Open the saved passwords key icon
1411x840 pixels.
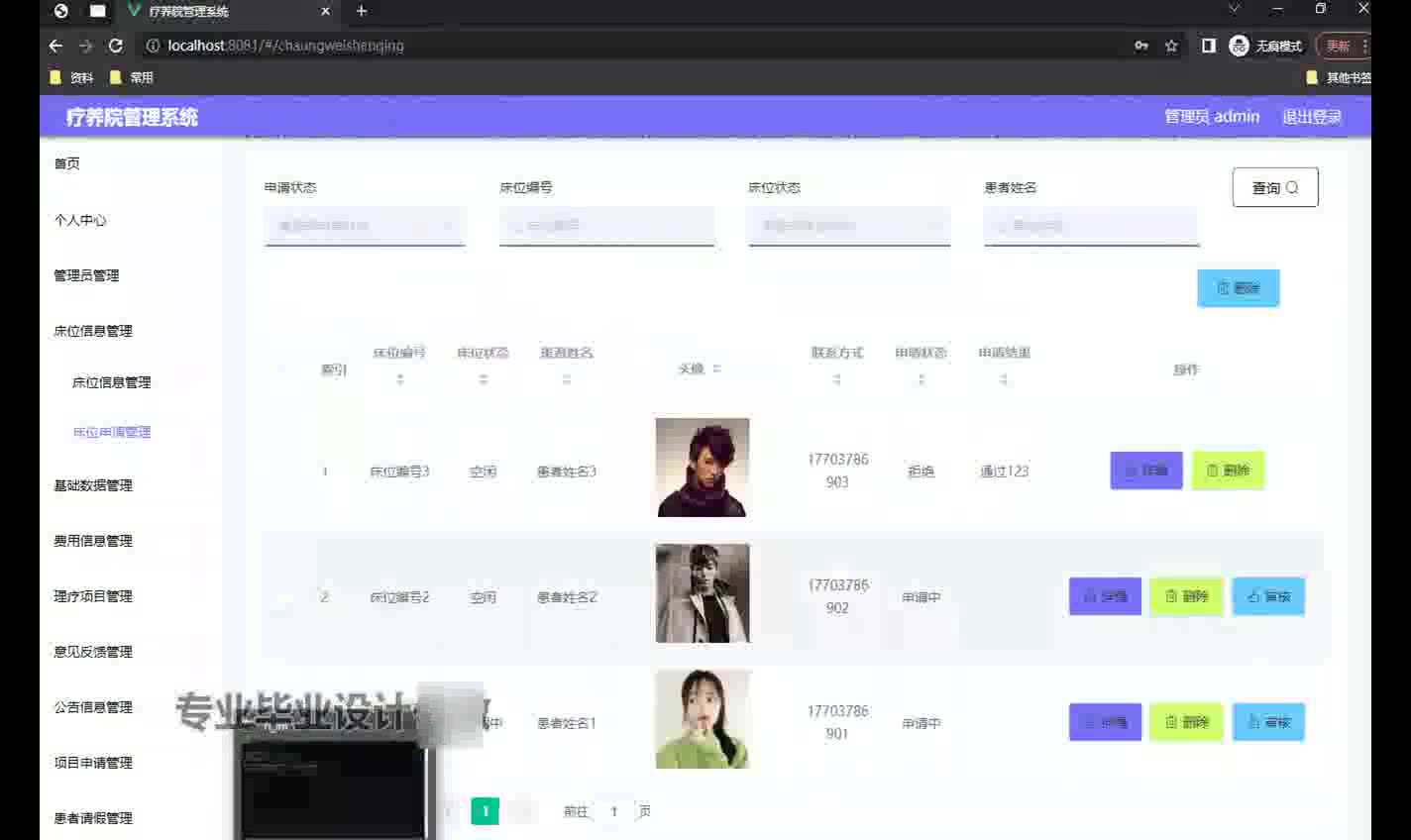point(1141,46)
